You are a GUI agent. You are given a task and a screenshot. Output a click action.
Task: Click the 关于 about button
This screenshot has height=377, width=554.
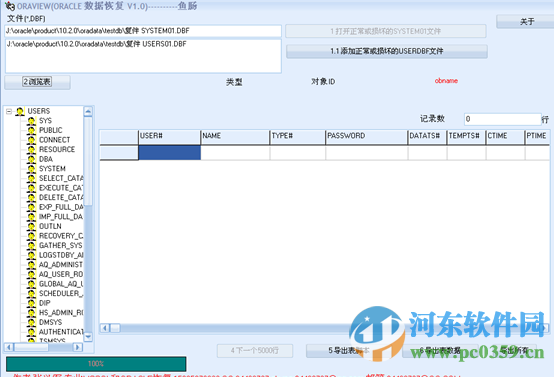click(526, 22)
